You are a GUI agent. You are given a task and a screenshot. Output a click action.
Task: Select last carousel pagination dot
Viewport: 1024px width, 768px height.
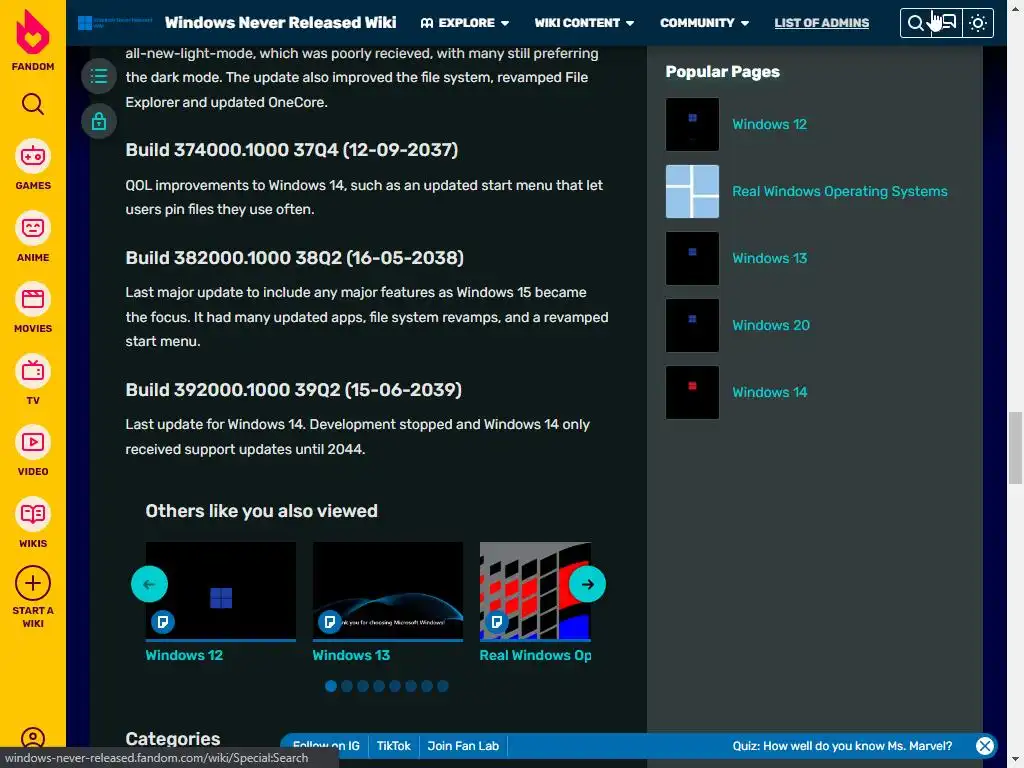(x=443, y=686)
